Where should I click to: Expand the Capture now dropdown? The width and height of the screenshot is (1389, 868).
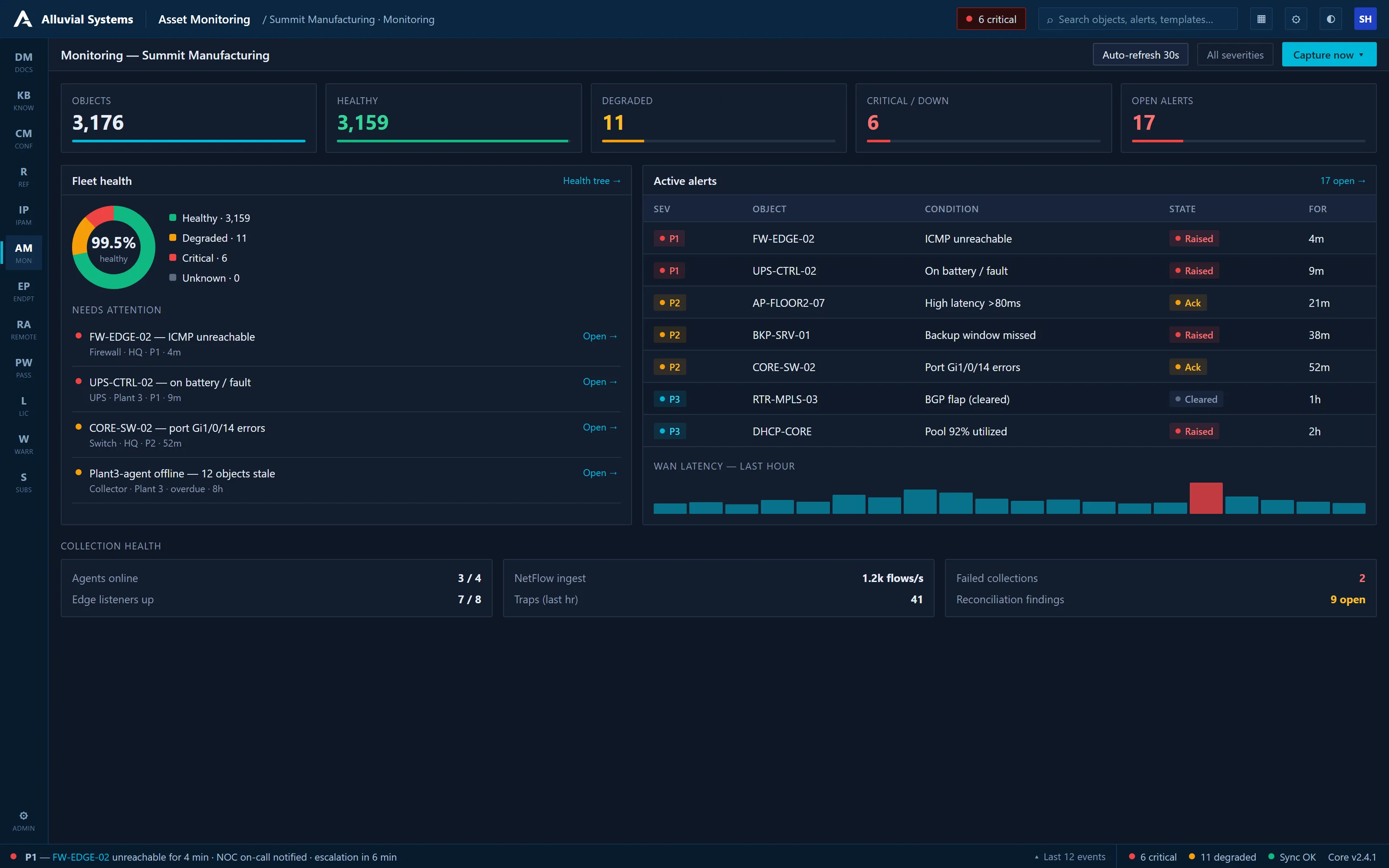(x=1329, y=55)
